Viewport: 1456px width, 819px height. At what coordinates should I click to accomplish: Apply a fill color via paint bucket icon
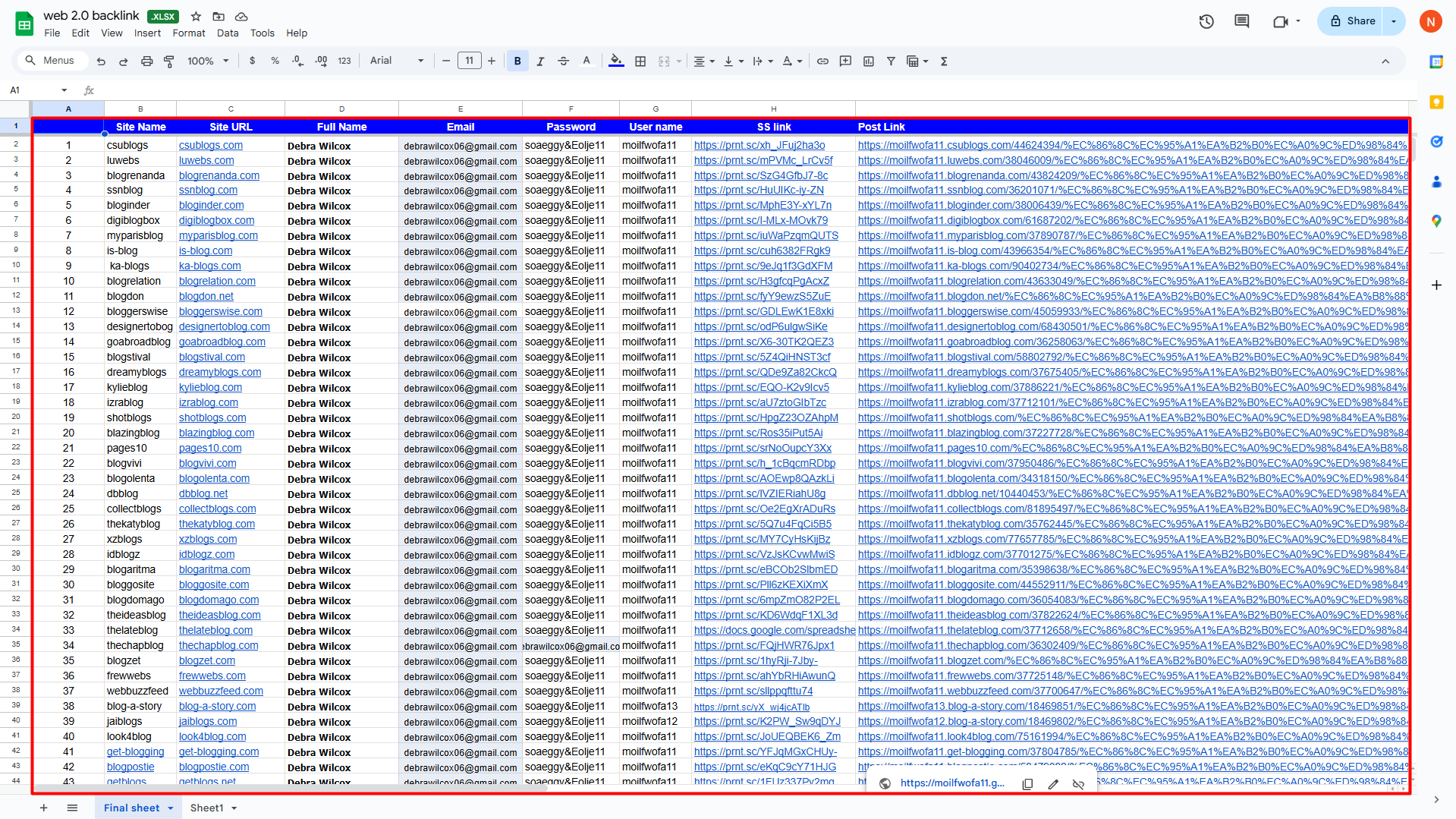pyautogui.click(x=615, y=61)
